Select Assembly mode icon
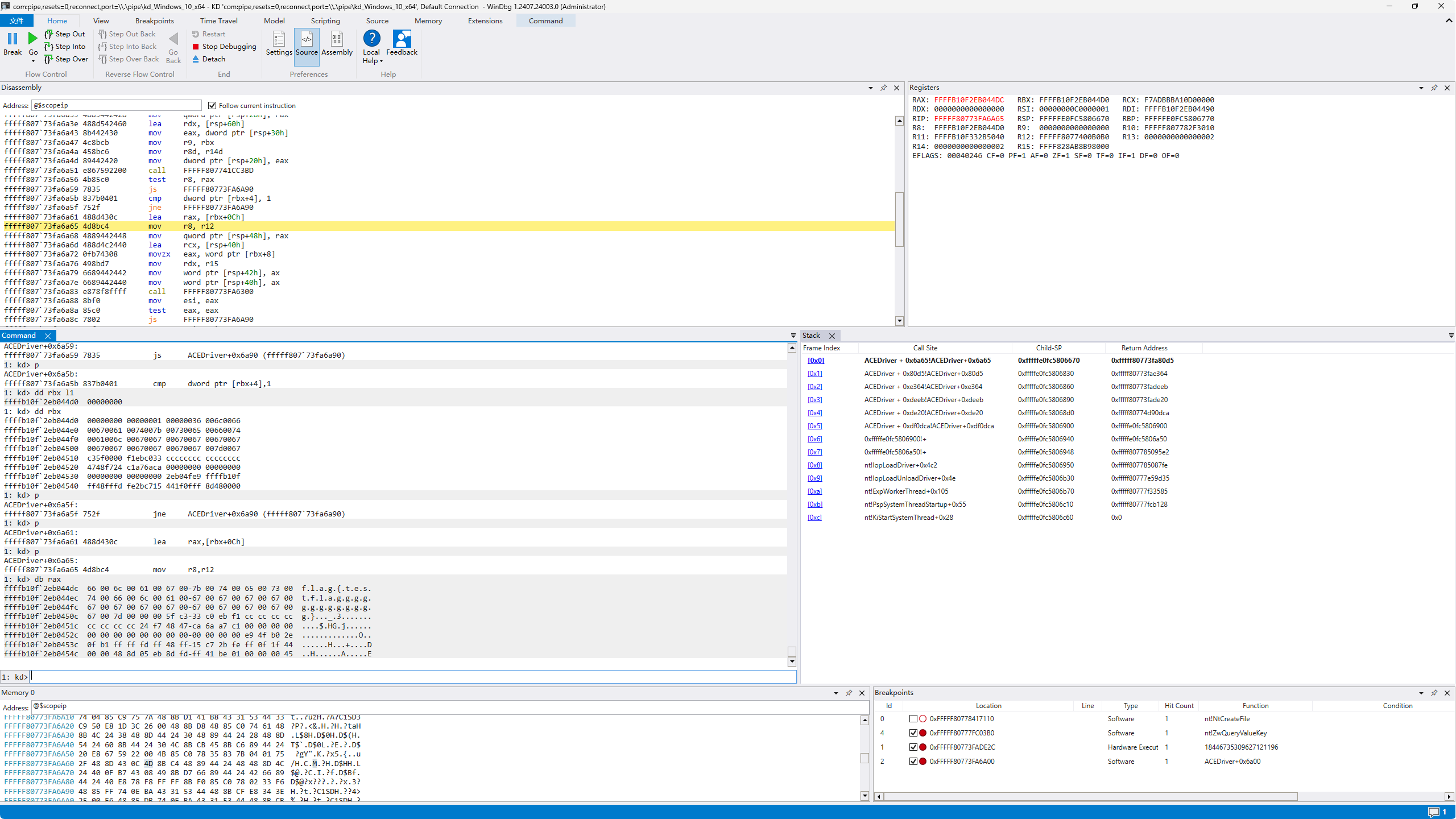The height and width of the screenshot is (819, 1456). point(337,39)
